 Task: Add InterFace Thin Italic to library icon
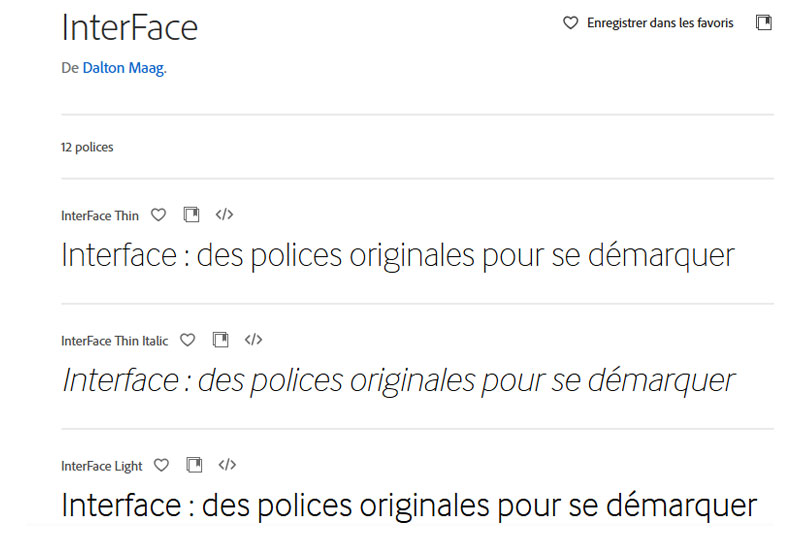coord(220,340)
